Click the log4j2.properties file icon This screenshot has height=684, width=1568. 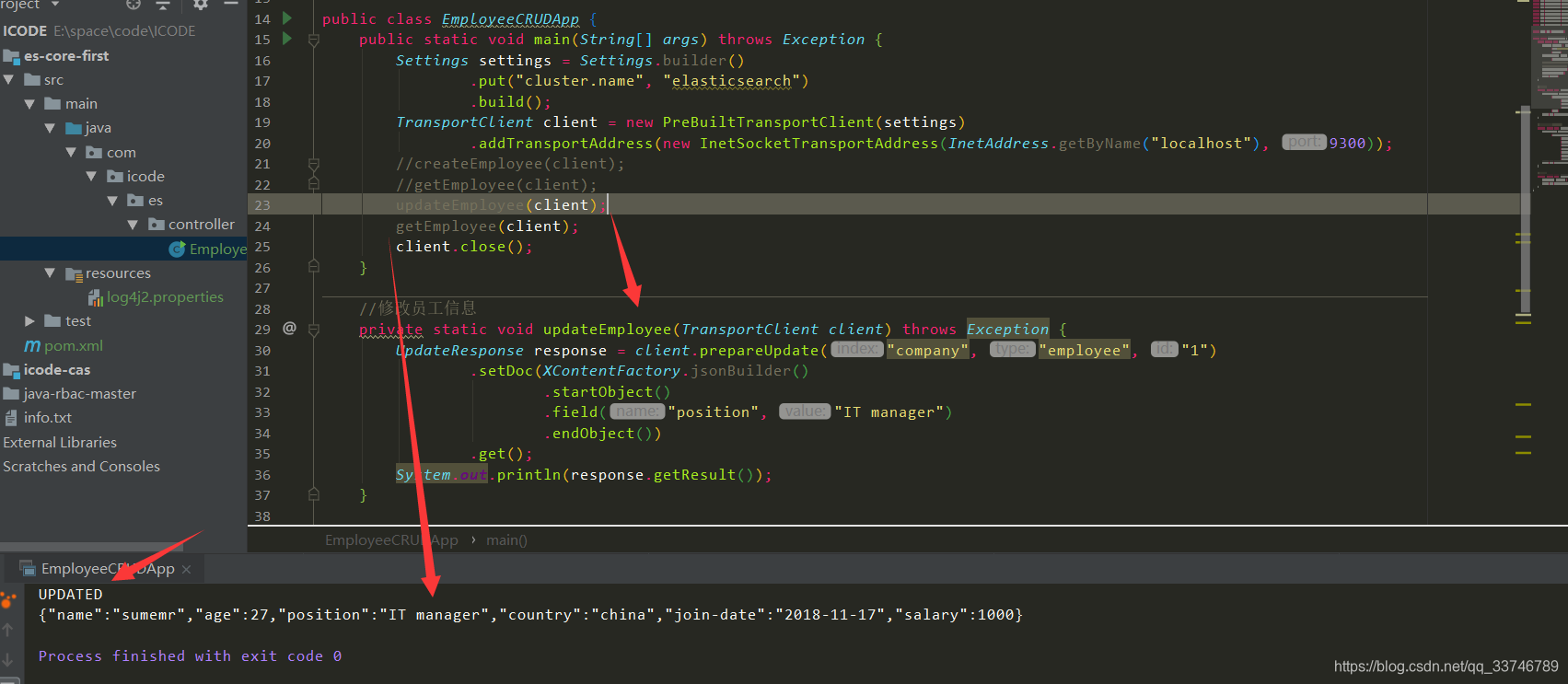[x=95, y=296]
